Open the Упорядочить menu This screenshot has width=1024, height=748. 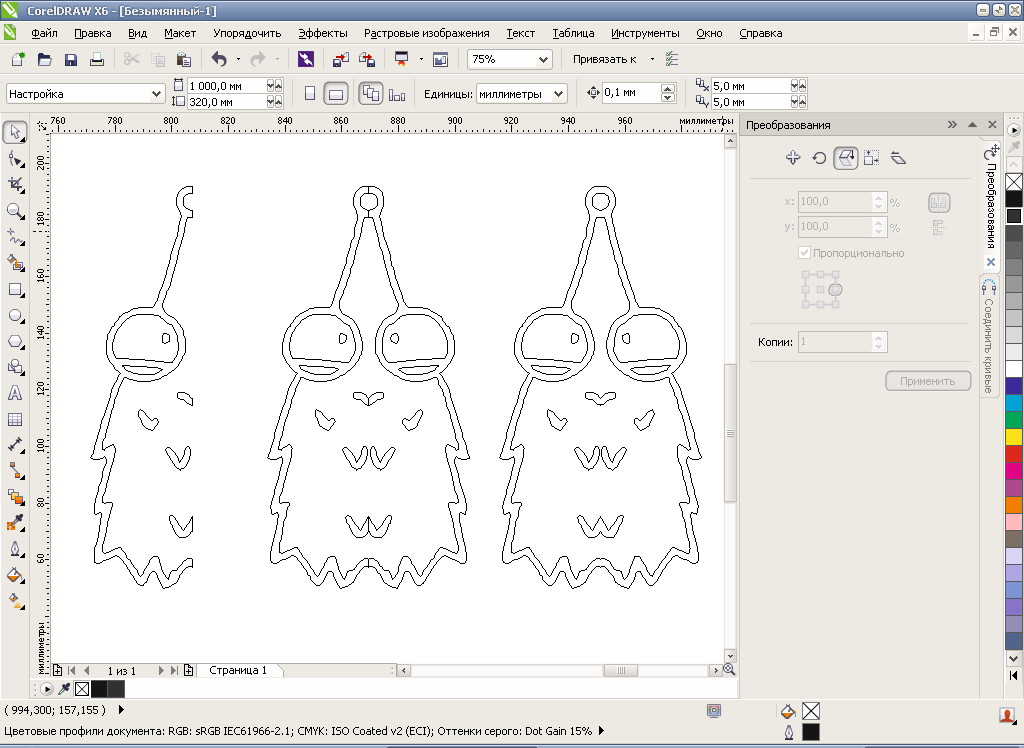(247, 33)
